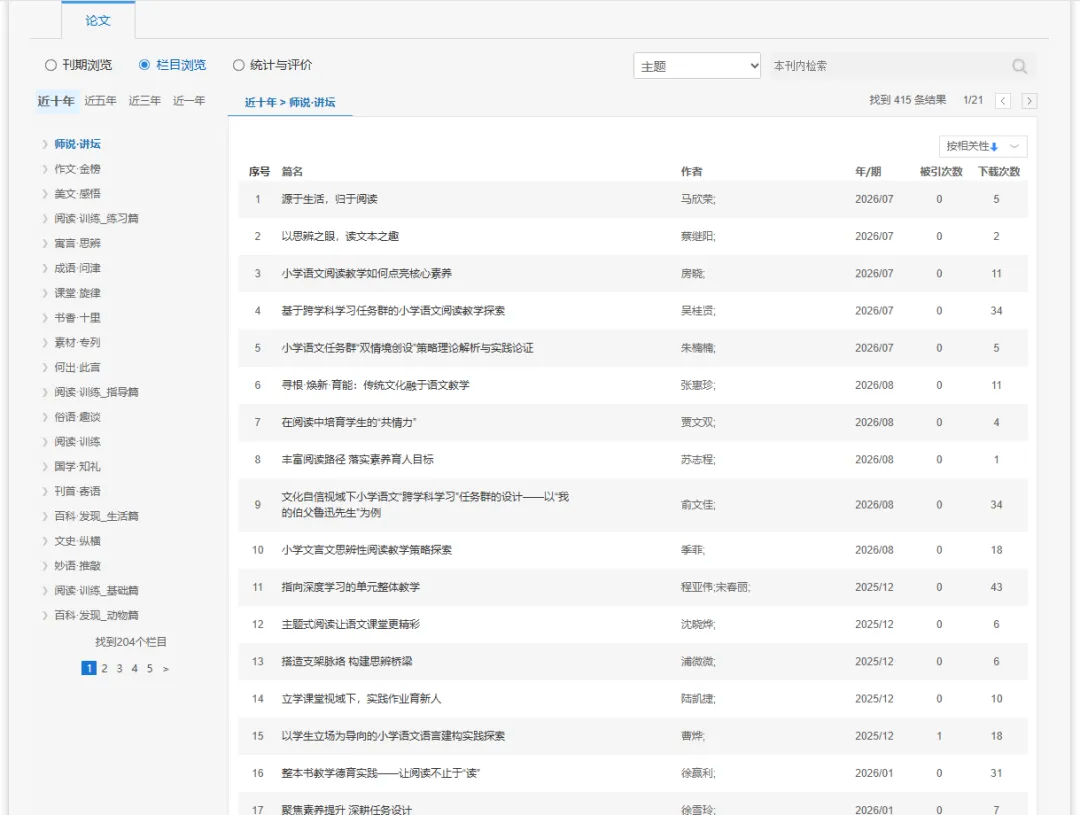Expand the 国学·知礼 column chevron
The width and height of the screenshot is (1080, 815).
[x=45, y=466]
